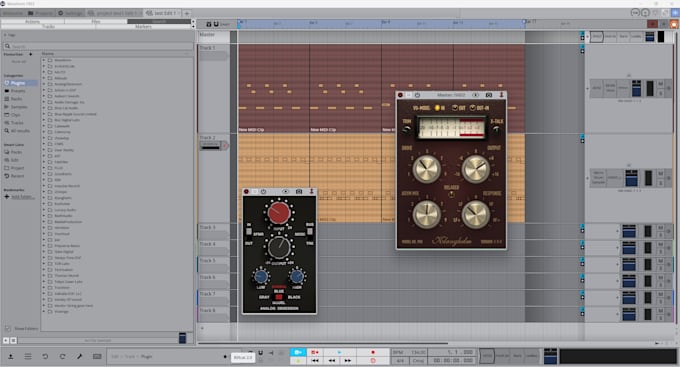Open the project level Edit 1 tab
The image size is (680, 367).
point(114,13)
